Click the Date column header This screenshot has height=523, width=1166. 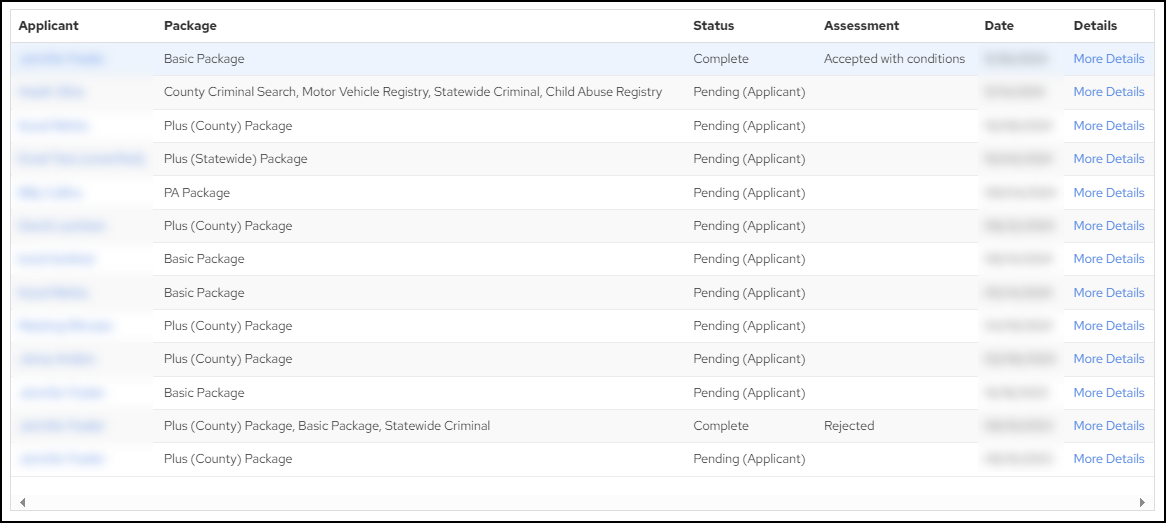pos(998,26)
